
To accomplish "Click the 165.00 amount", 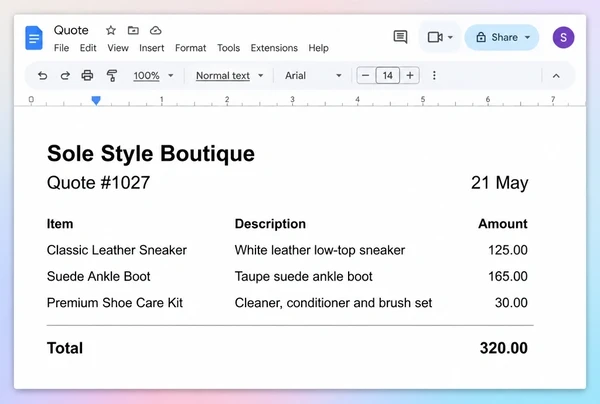I will (x=508, y=276).
